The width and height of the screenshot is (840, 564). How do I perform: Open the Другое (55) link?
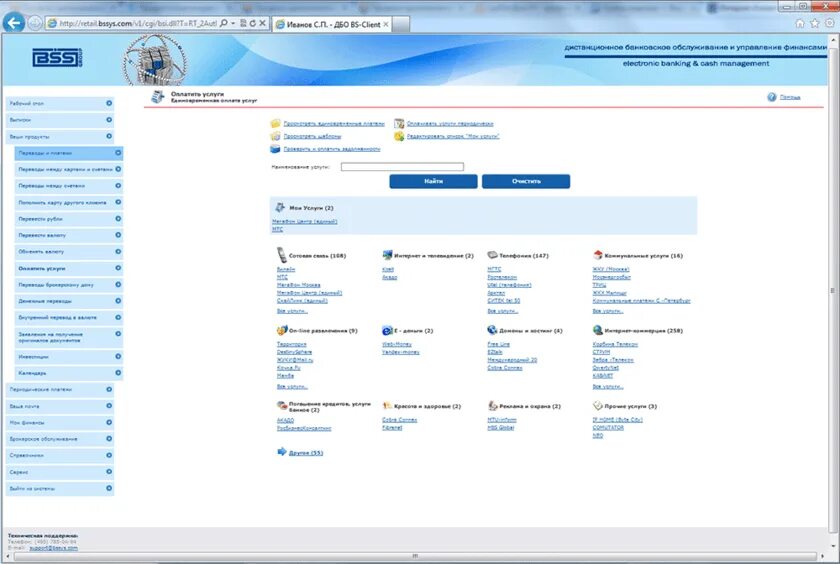coord(306,453)
